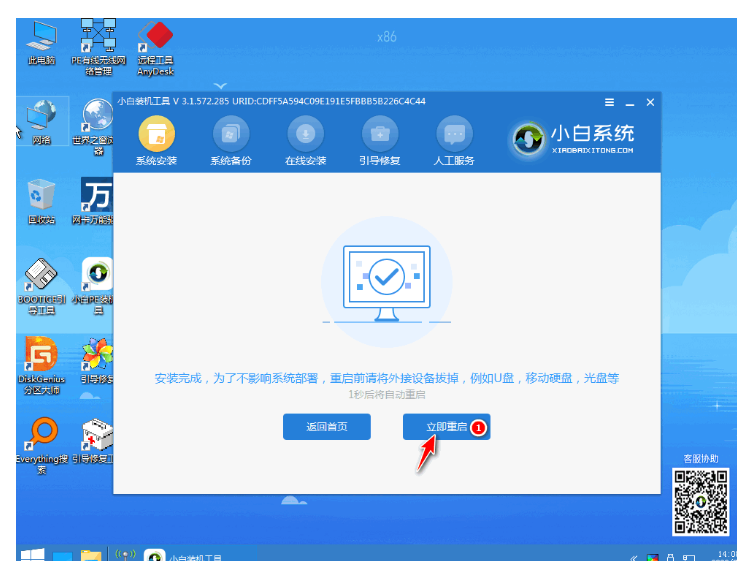
Task: Expand hidden tray icons chevron
Action: tap(634, 558)
